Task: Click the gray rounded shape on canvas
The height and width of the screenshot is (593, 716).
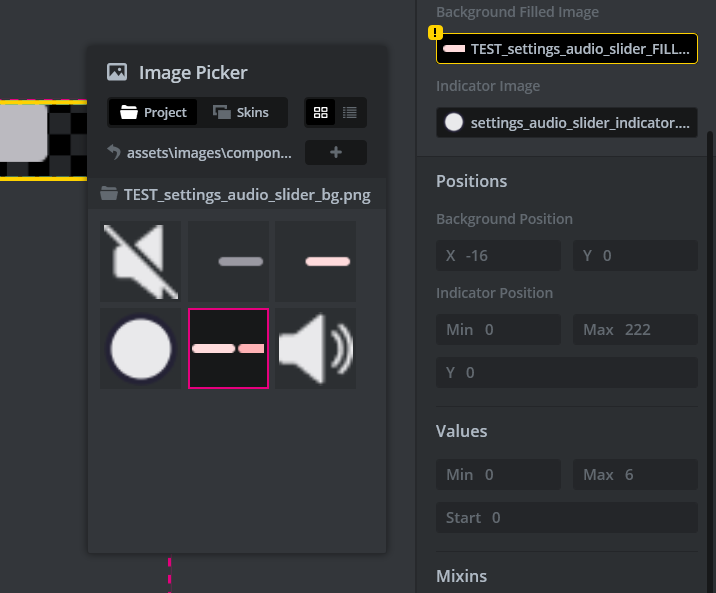Action: tap(23, 133)
